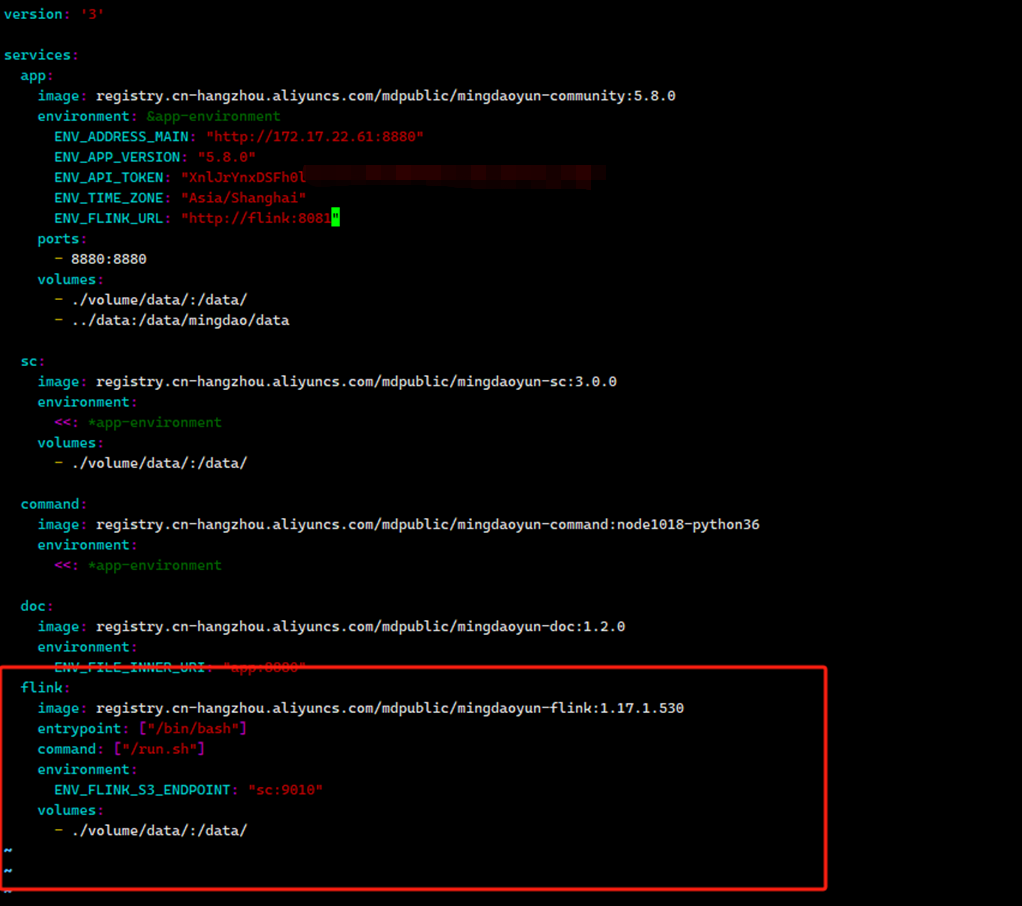Viewport: 1022px width, 906px height.
Task: Click the ENV_API_TOKEN key
Action: pos(109,178)
